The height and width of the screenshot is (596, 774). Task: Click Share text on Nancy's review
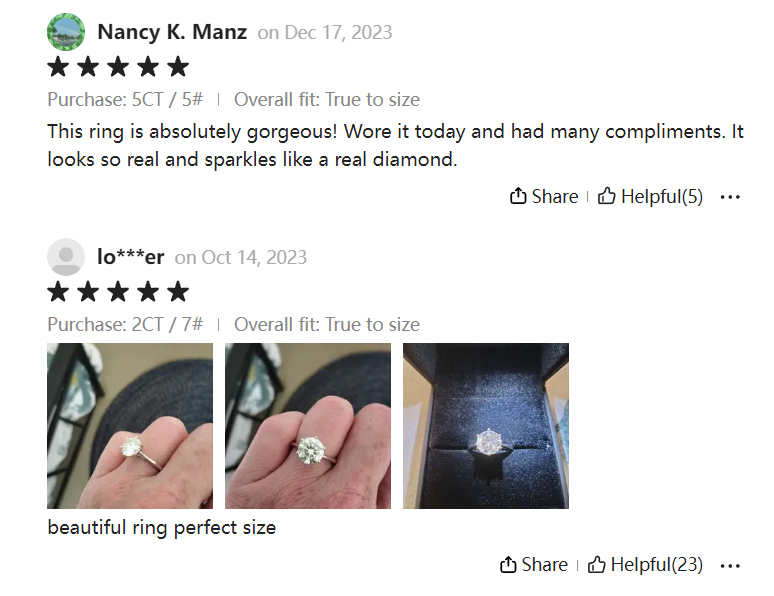(555, 197)
